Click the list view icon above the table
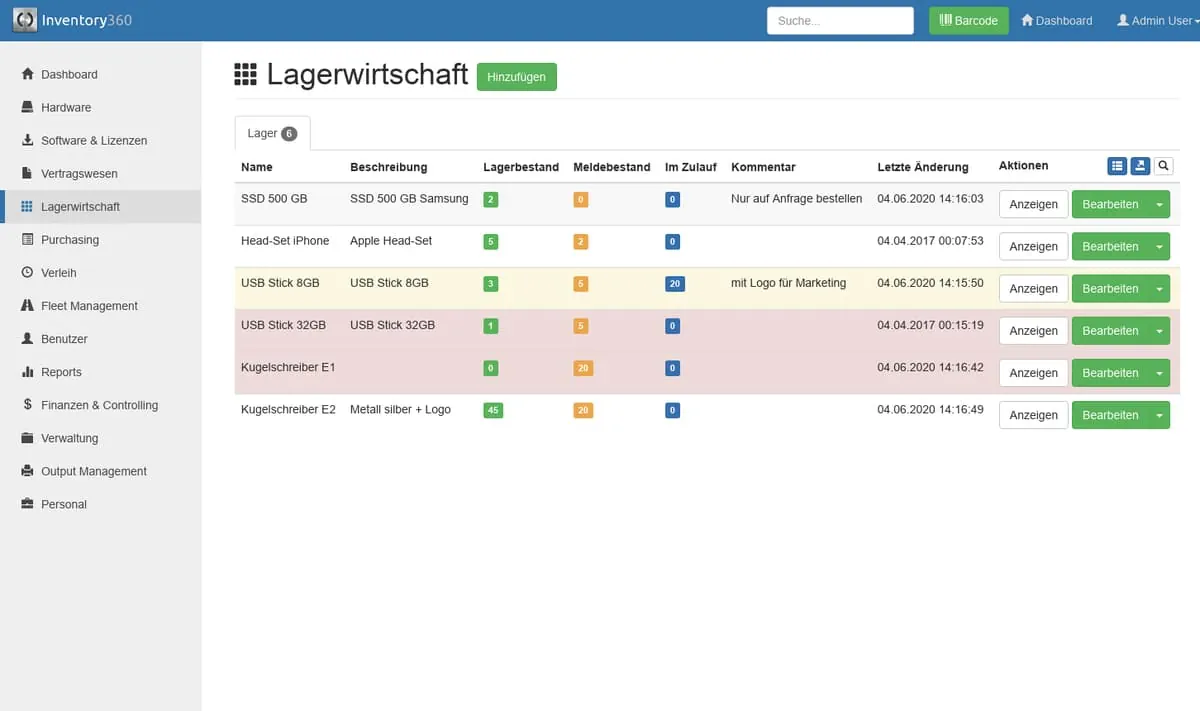The image size is (1200, 711). tap(1117, 166)
